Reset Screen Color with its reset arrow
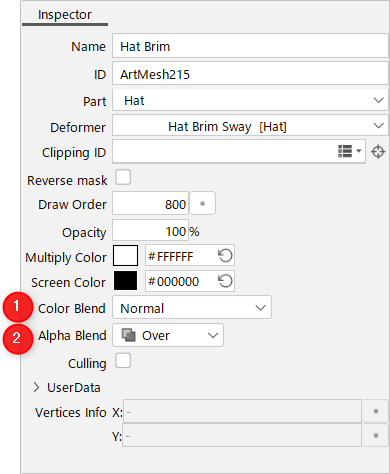Image resolution: width=390 pixels, height=474 pixels. coord(225,281)
